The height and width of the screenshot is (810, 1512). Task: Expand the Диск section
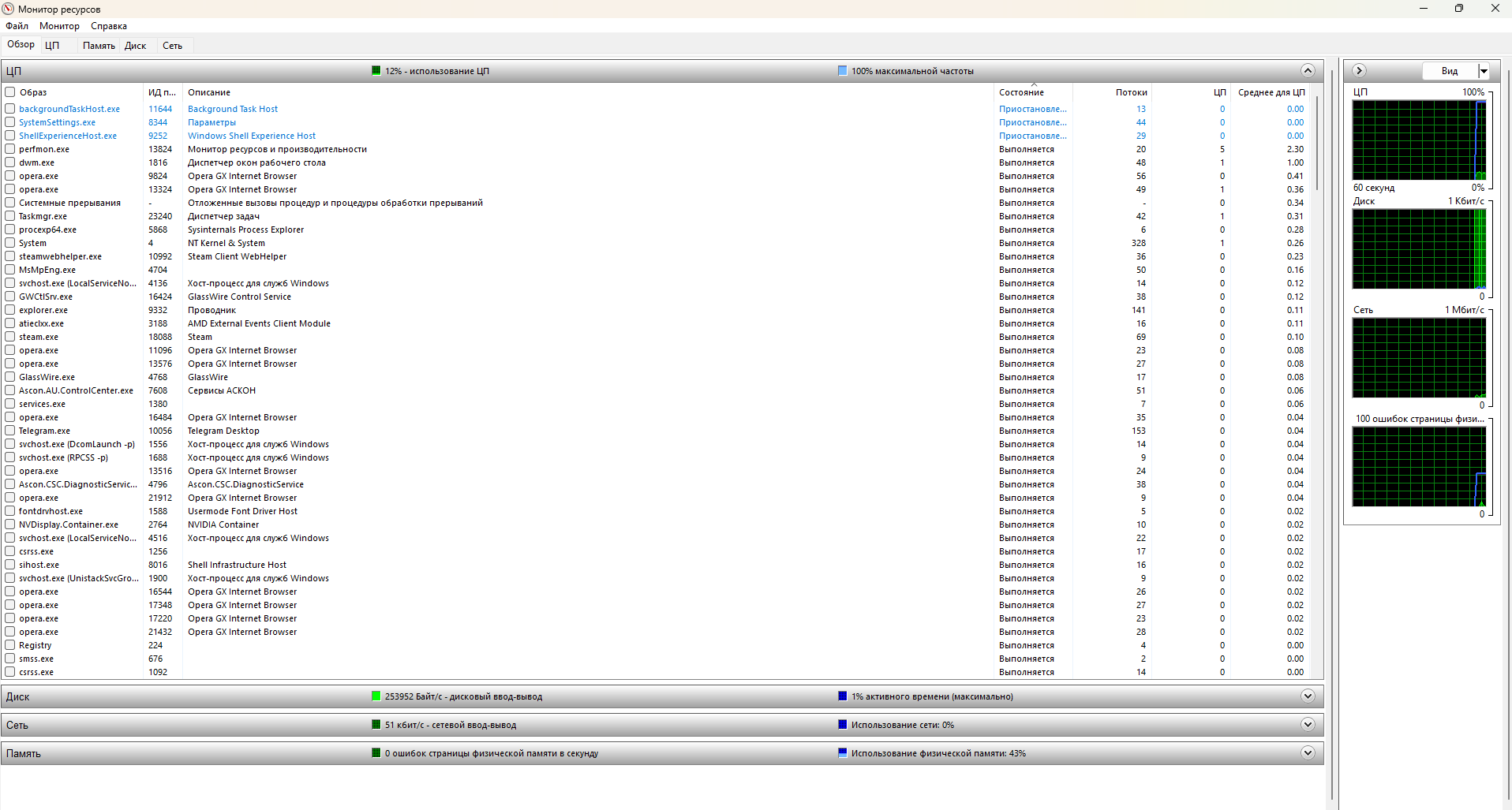(1308, 696)
